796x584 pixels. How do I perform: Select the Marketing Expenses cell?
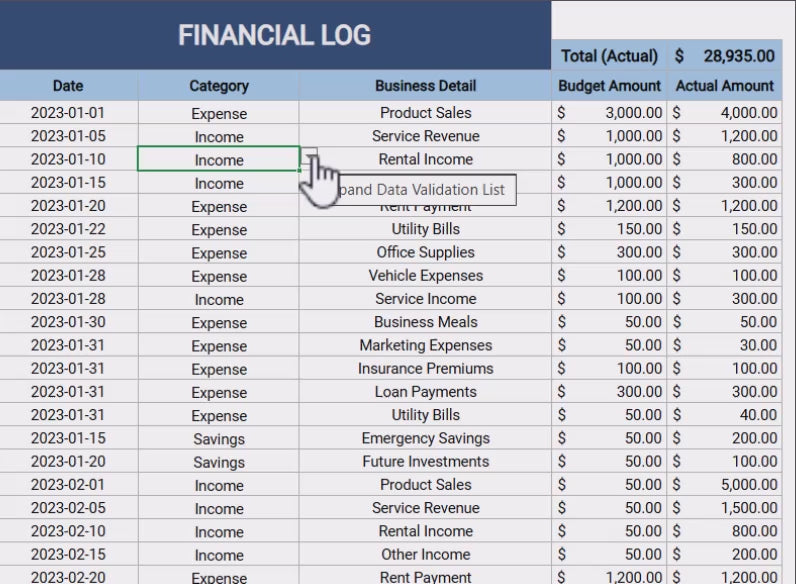coord(425,345)
